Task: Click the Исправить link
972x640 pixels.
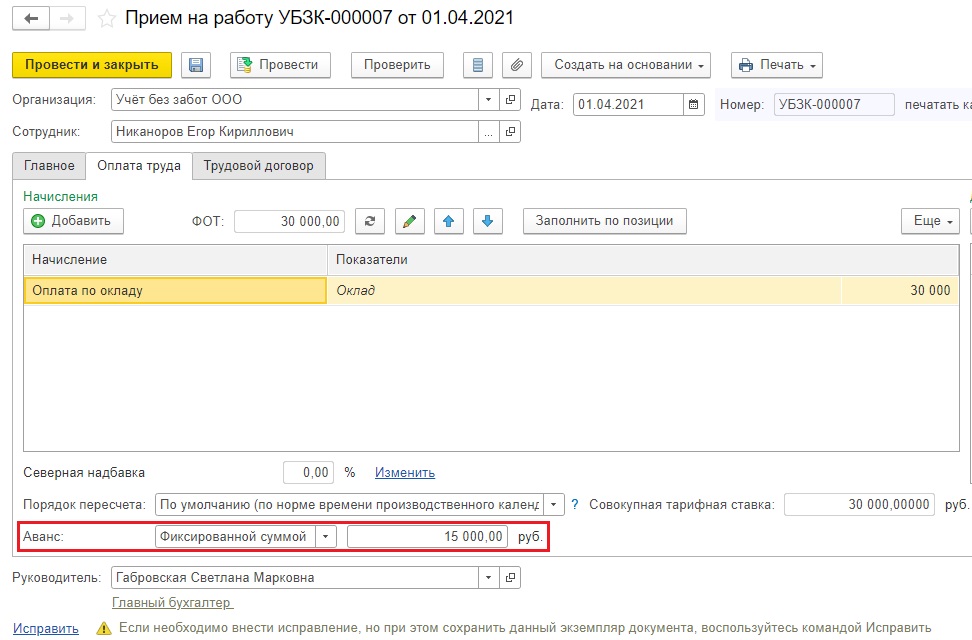Action: (46, 628)
